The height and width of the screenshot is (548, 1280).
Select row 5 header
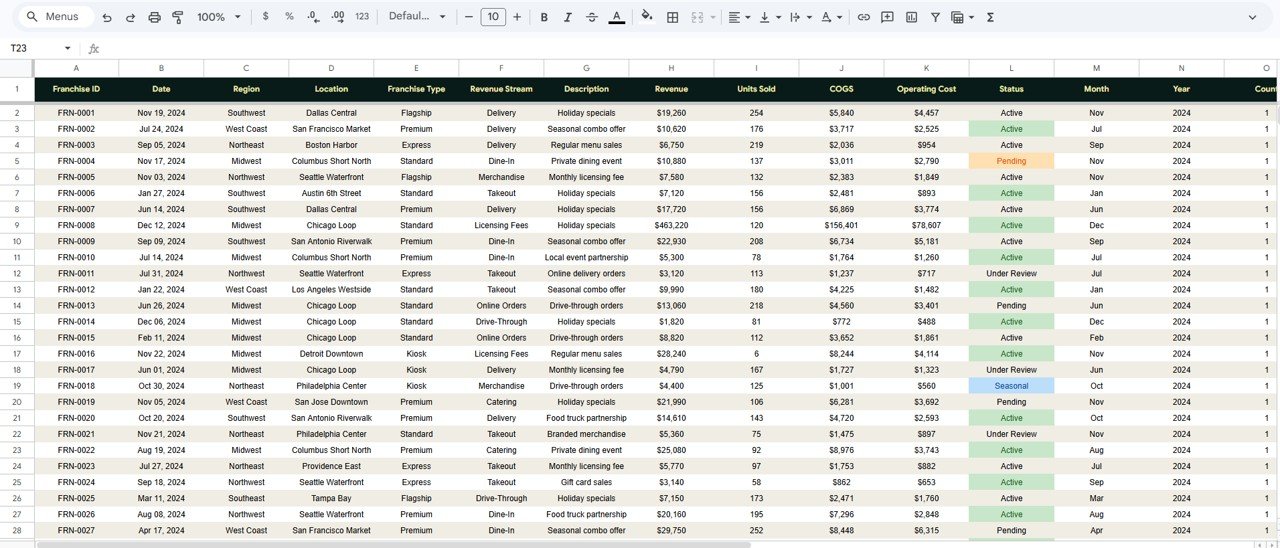coord(17,161)
